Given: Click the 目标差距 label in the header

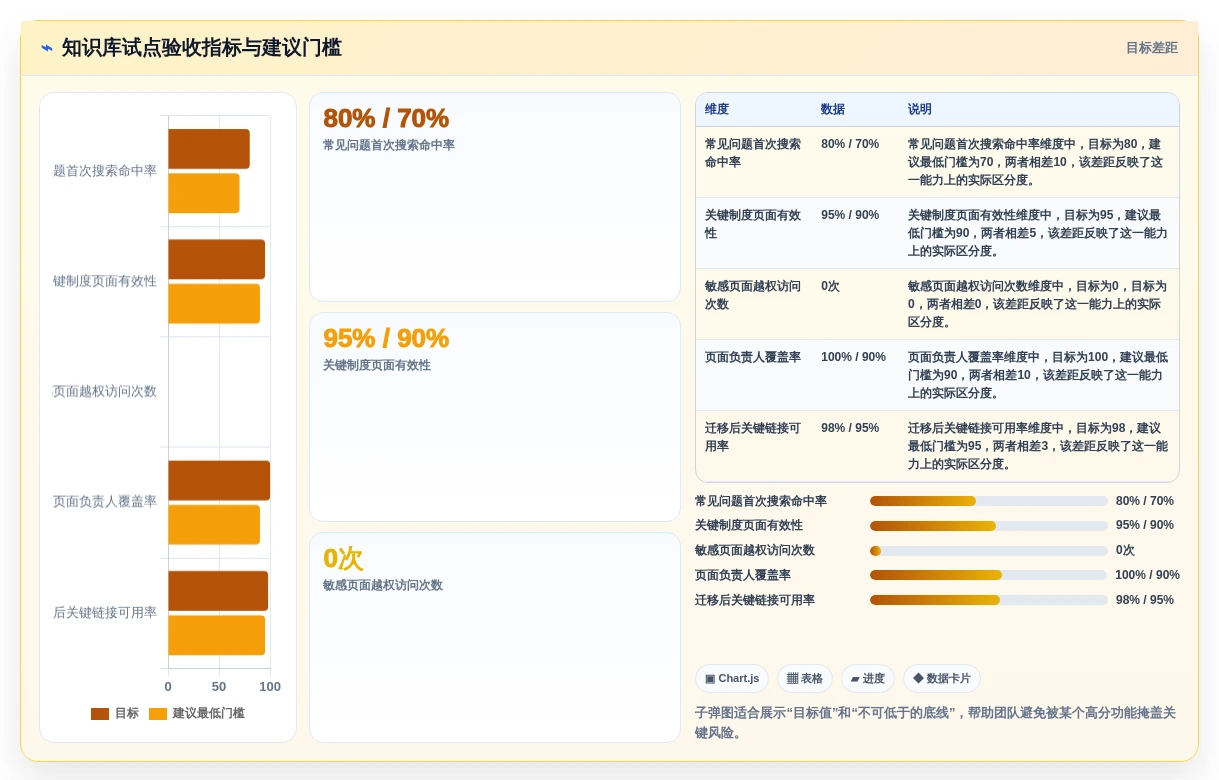Looking at the screenshot, I should (1151, 48).
